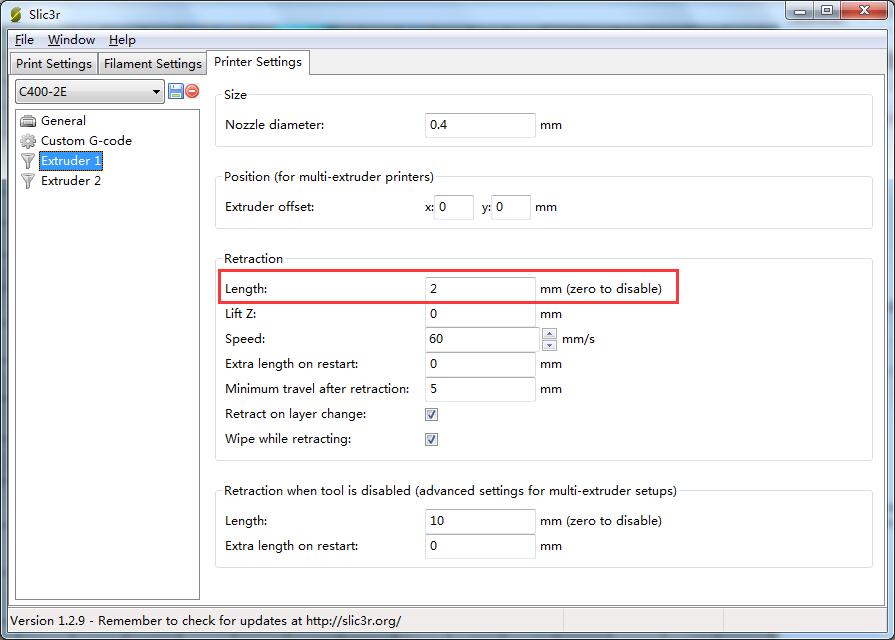Click the 'Wipe while retracting:' label
This screenshot has height=640, width=895.
pyautogui.click(x=288, y=440)
